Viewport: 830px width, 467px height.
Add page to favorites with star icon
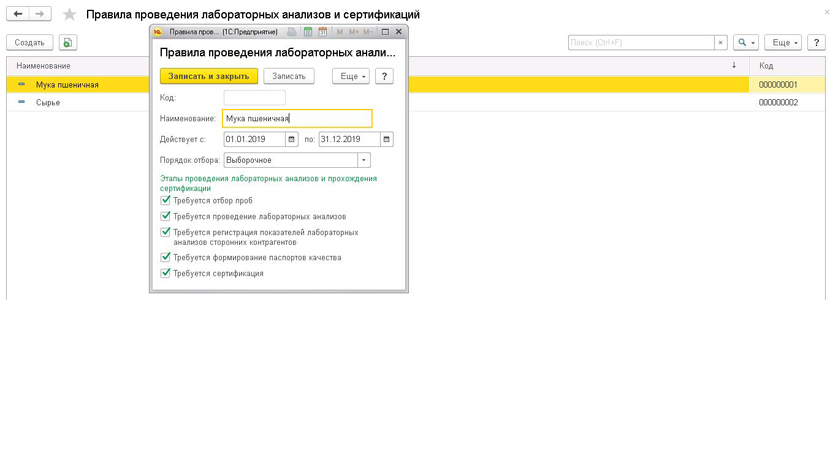click(69, 15)
